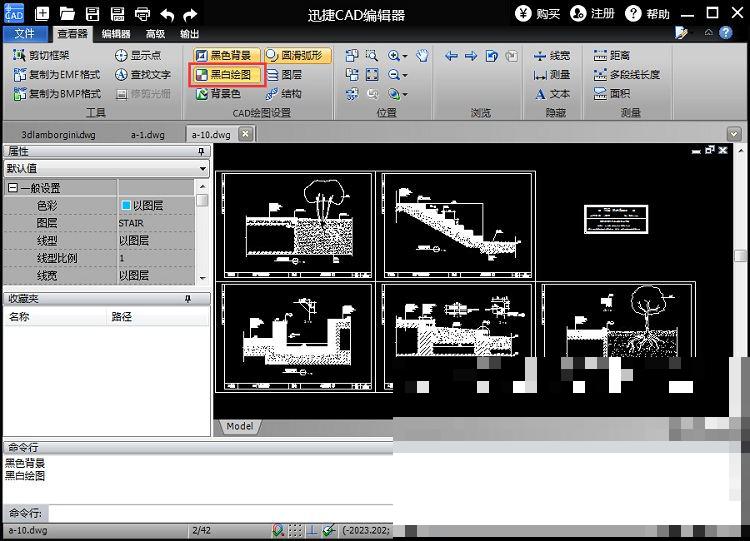Switch to the 查看器 viewer tab
The width and height of the screenshot is (750, 541).
tap(72, 33)
